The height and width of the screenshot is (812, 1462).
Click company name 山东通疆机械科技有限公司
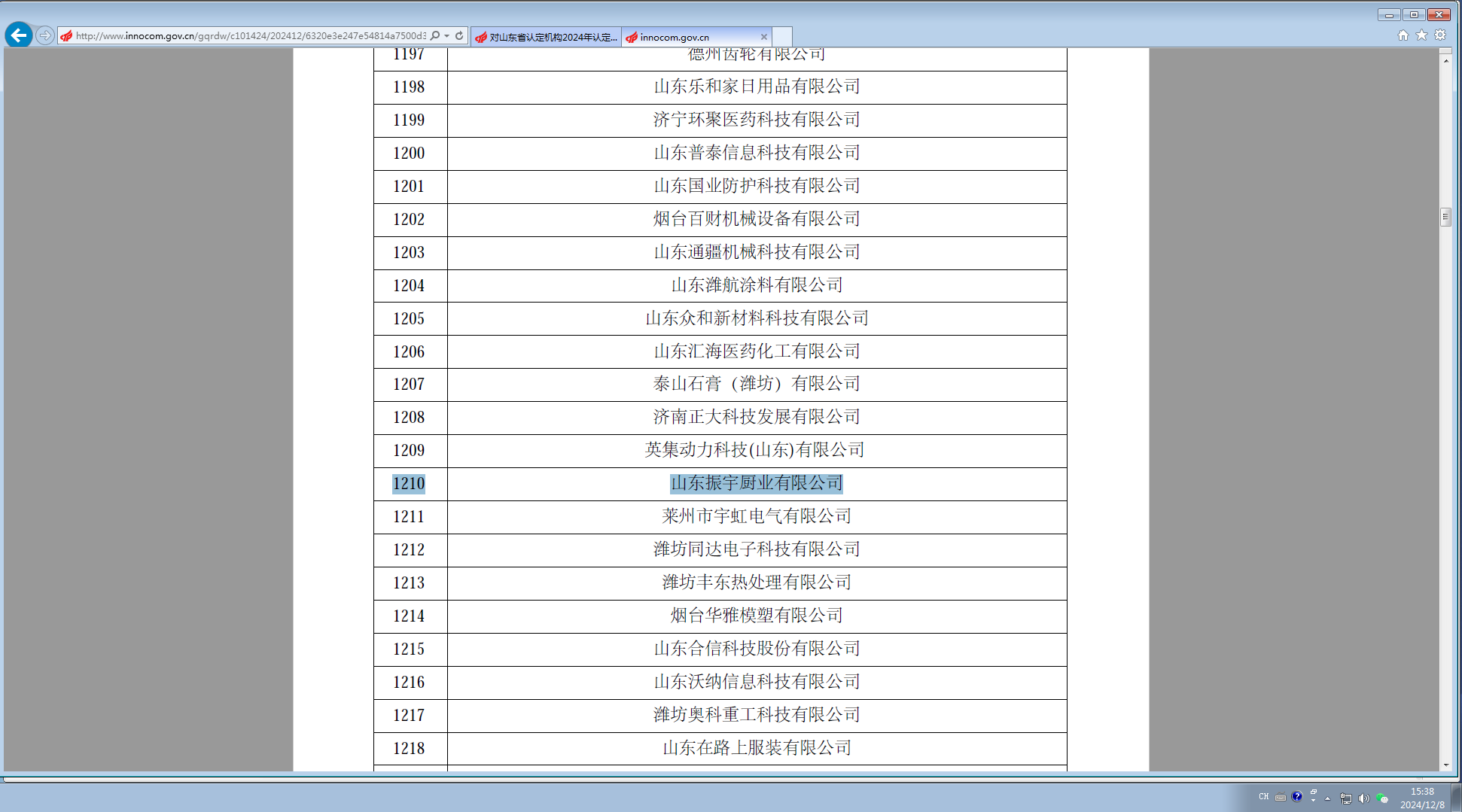coord(757,252)
